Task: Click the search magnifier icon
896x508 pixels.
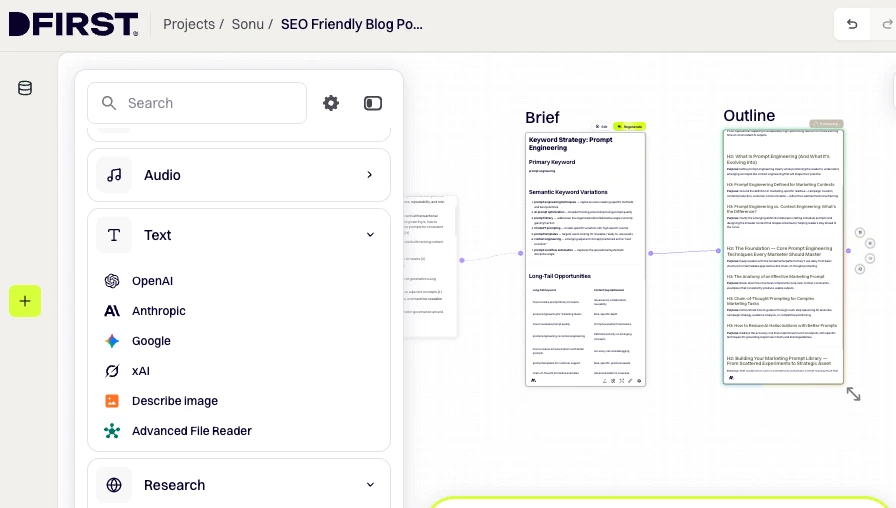Action: [x=109, y=103]
